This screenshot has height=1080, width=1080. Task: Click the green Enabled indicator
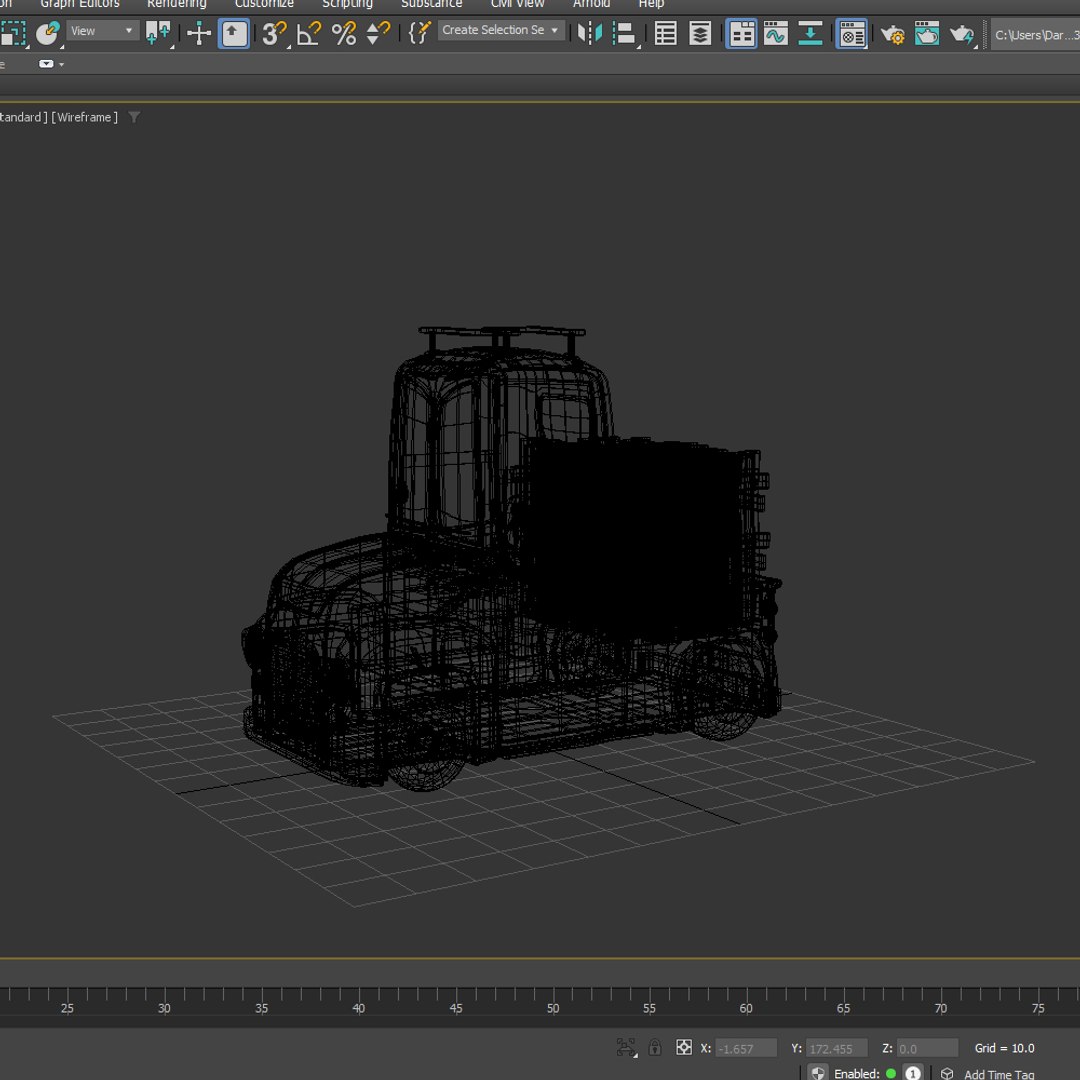[891, 1073]
